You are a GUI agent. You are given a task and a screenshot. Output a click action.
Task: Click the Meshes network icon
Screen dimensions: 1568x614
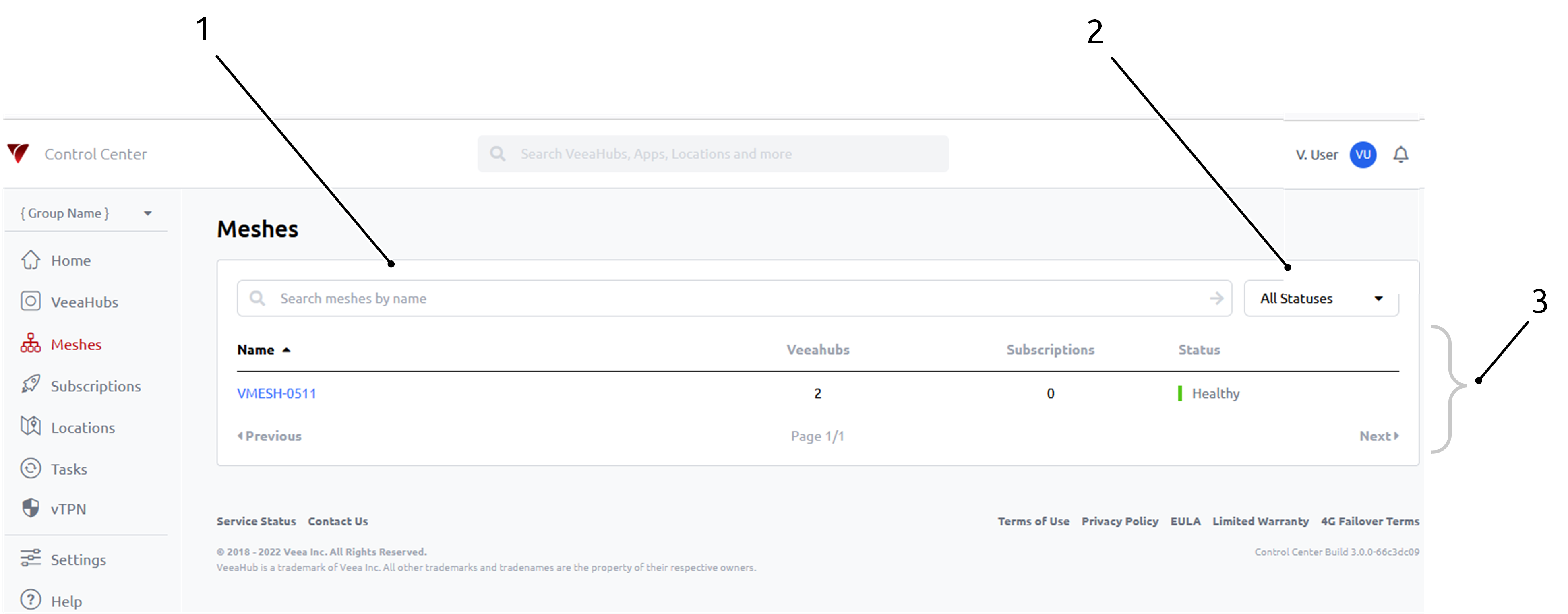(x=31, y=343)
